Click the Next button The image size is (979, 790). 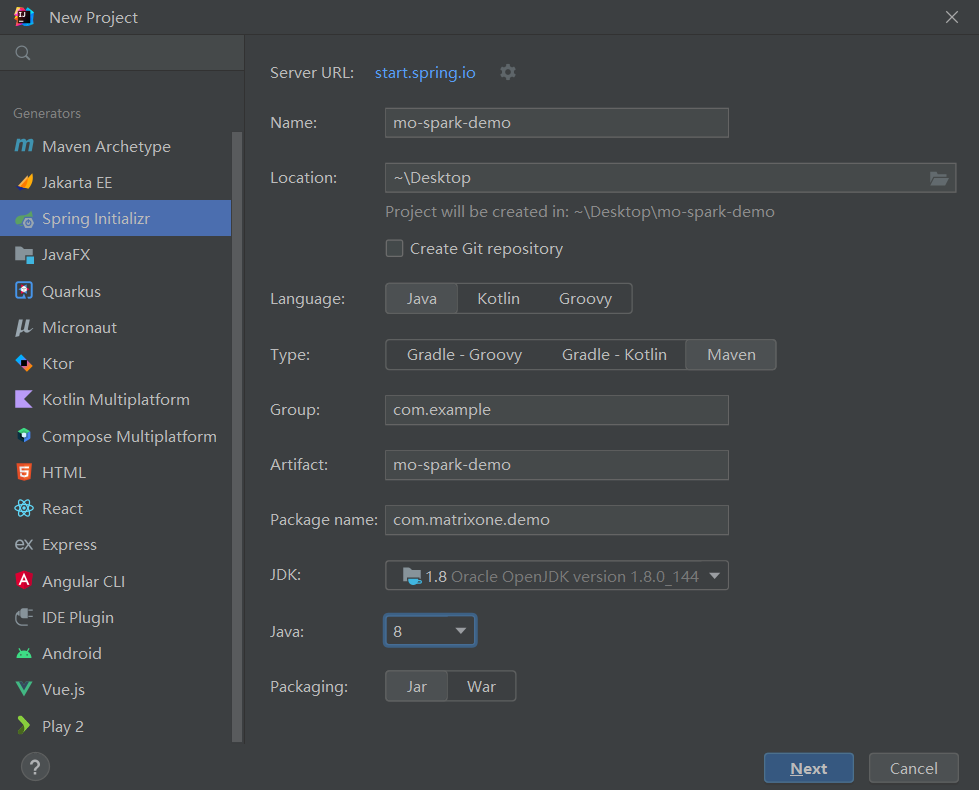coord(809,768)
